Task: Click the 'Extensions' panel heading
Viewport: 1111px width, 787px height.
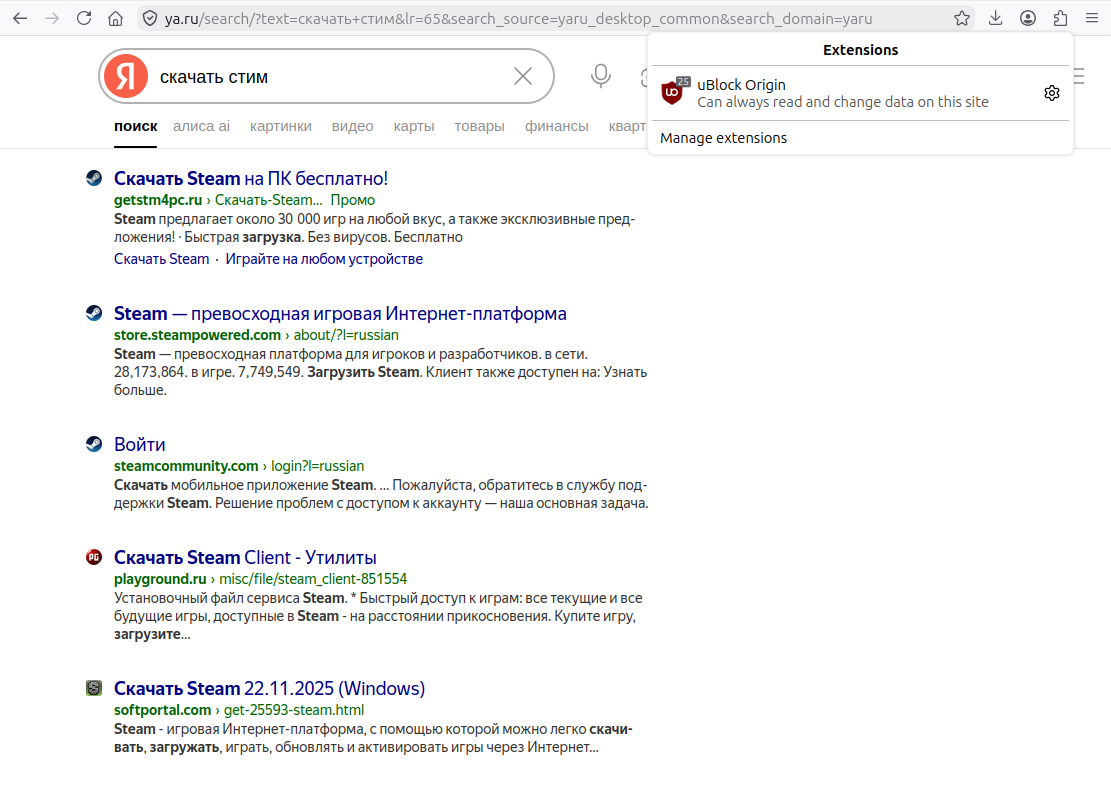Action: (860, 50)
